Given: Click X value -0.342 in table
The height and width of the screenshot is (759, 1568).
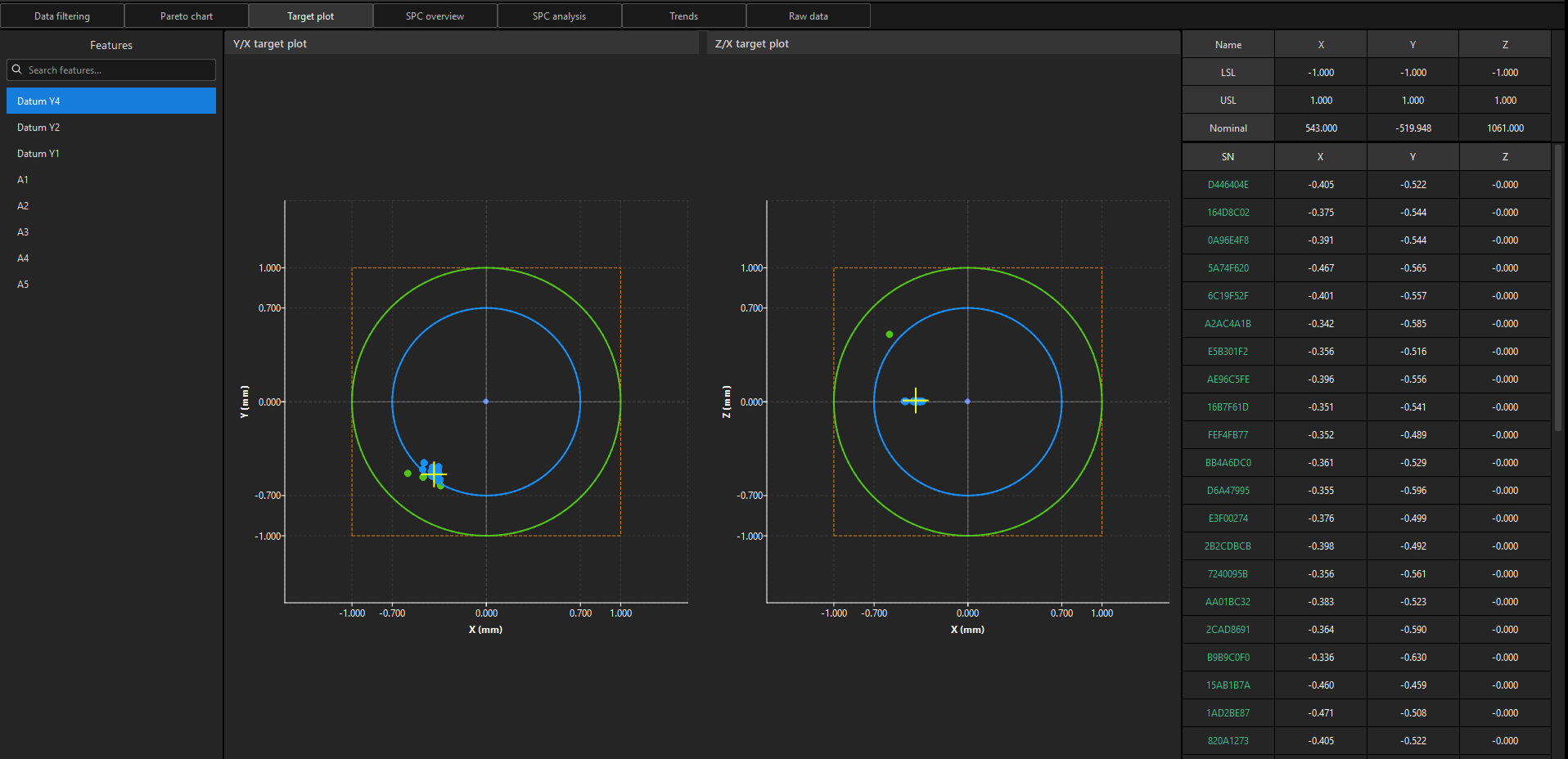Looking at the screenshot, I should pyautogui.click(x=1321, y=324).
